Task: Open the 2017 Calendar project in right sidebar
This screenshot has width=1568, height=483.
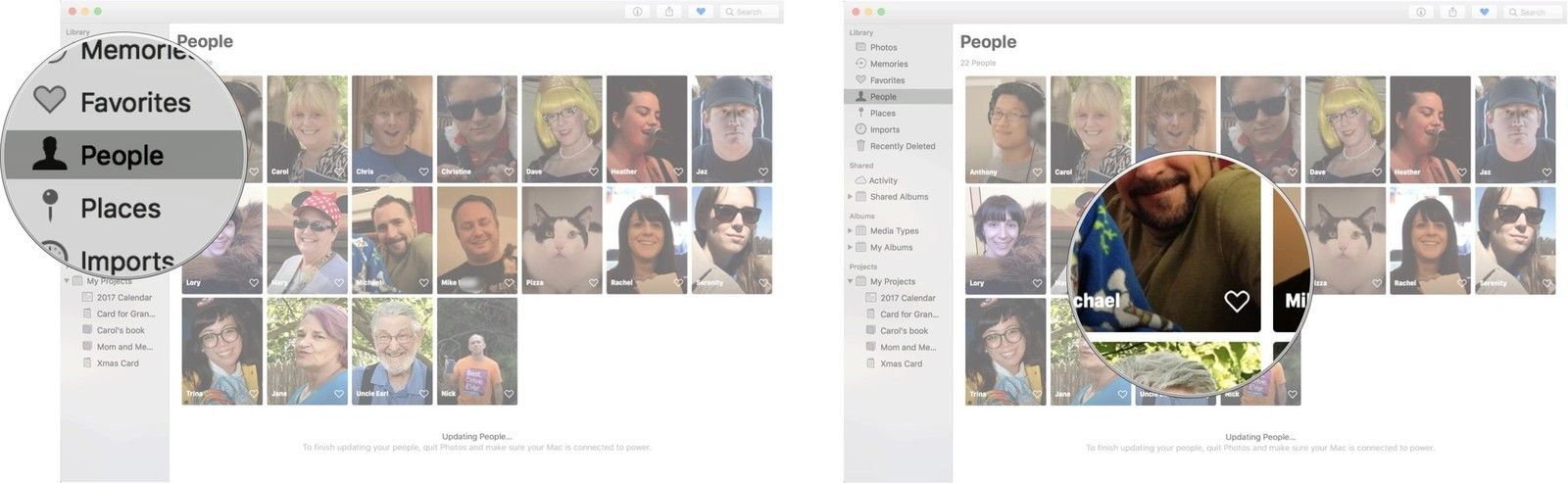Action: (906, 298)
